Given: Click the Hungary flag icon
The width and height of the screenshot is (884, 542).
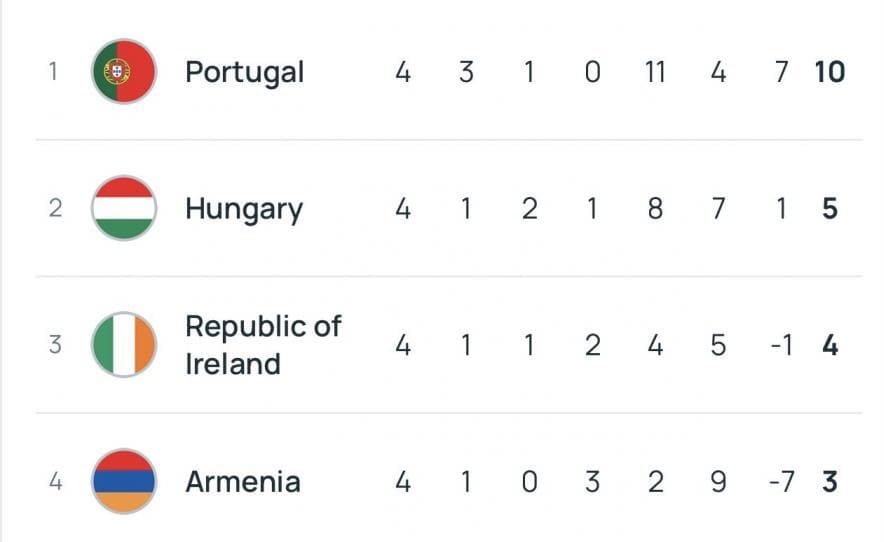Looking at the screenshot, I should [x=124, y=208].
